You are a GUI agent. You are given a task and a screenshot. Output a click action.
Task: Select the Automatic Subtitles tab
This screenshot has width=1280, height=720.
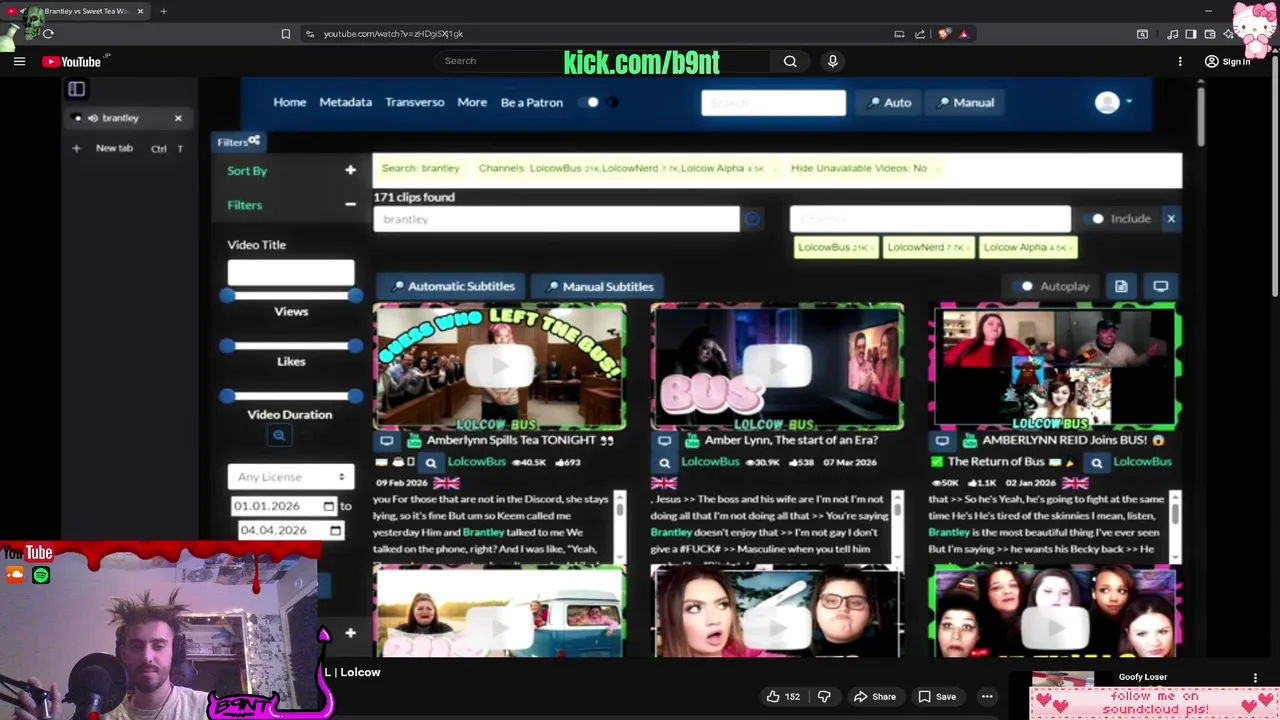(451, 287)
